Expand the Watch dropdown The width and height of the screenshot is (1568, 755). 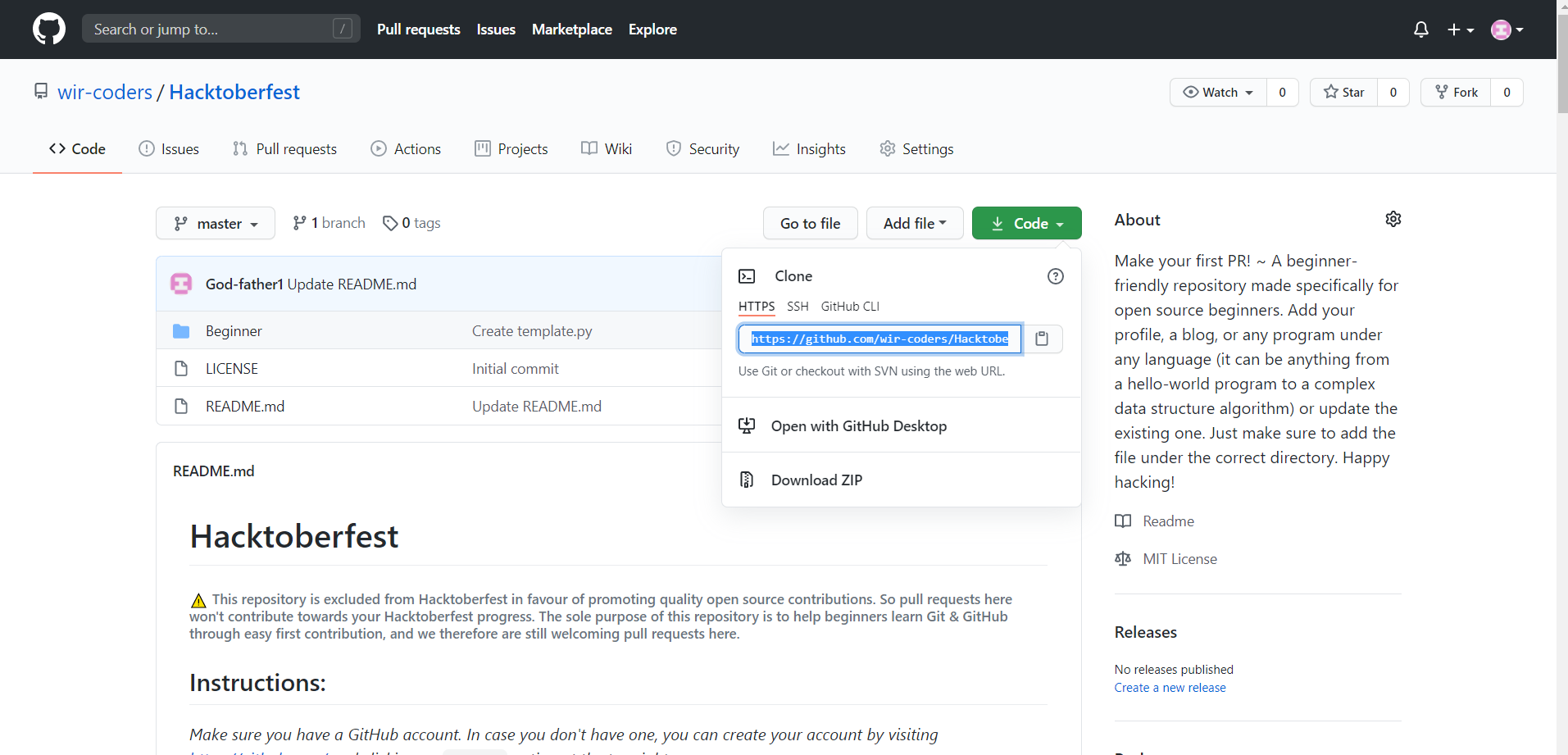[1218, 92]
